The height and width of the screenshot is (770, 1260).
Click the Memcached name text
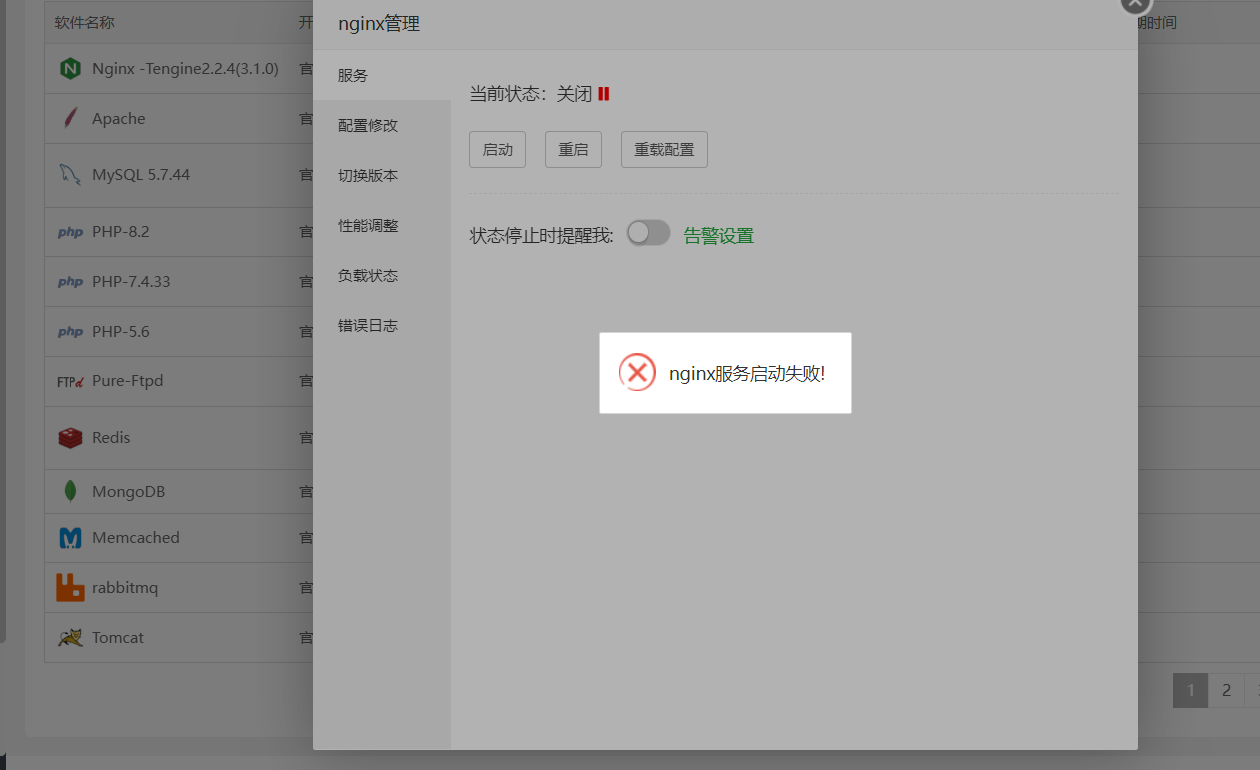click(x=136, y=537)
